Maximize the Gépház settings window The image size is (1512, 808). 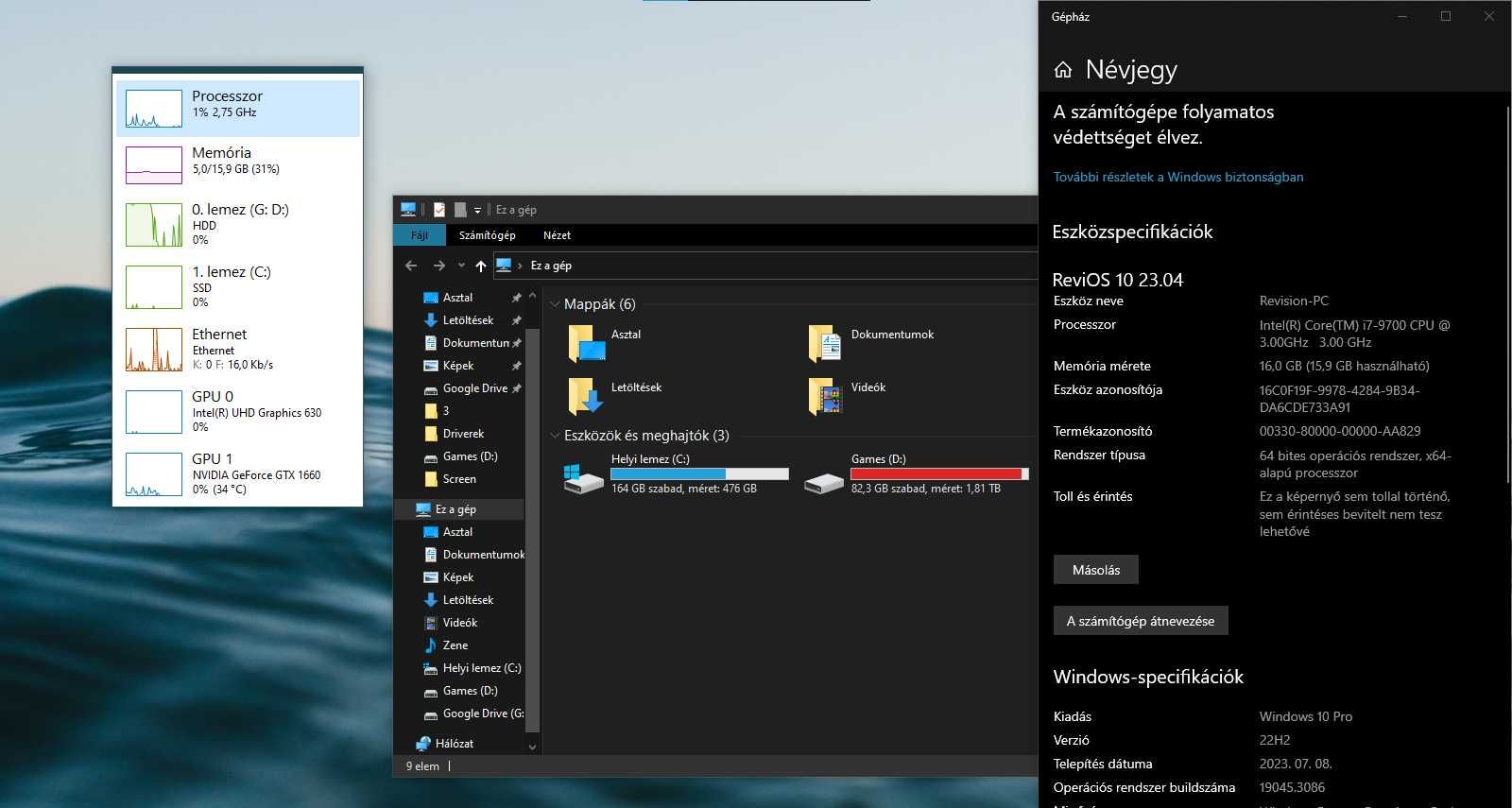tap(1446, 16)
